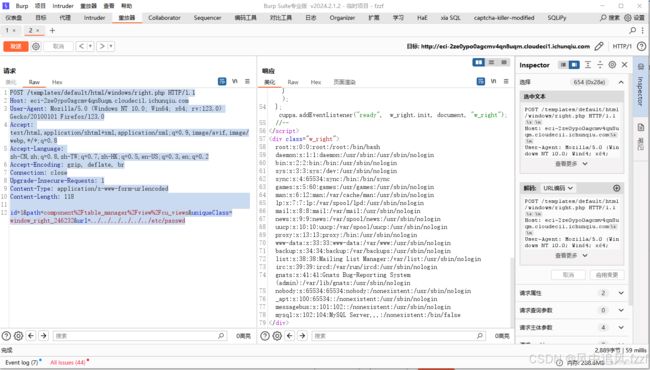650x370 pixels.
Task: Click 应用变更 button in Inspector
Action: [607, 275]
